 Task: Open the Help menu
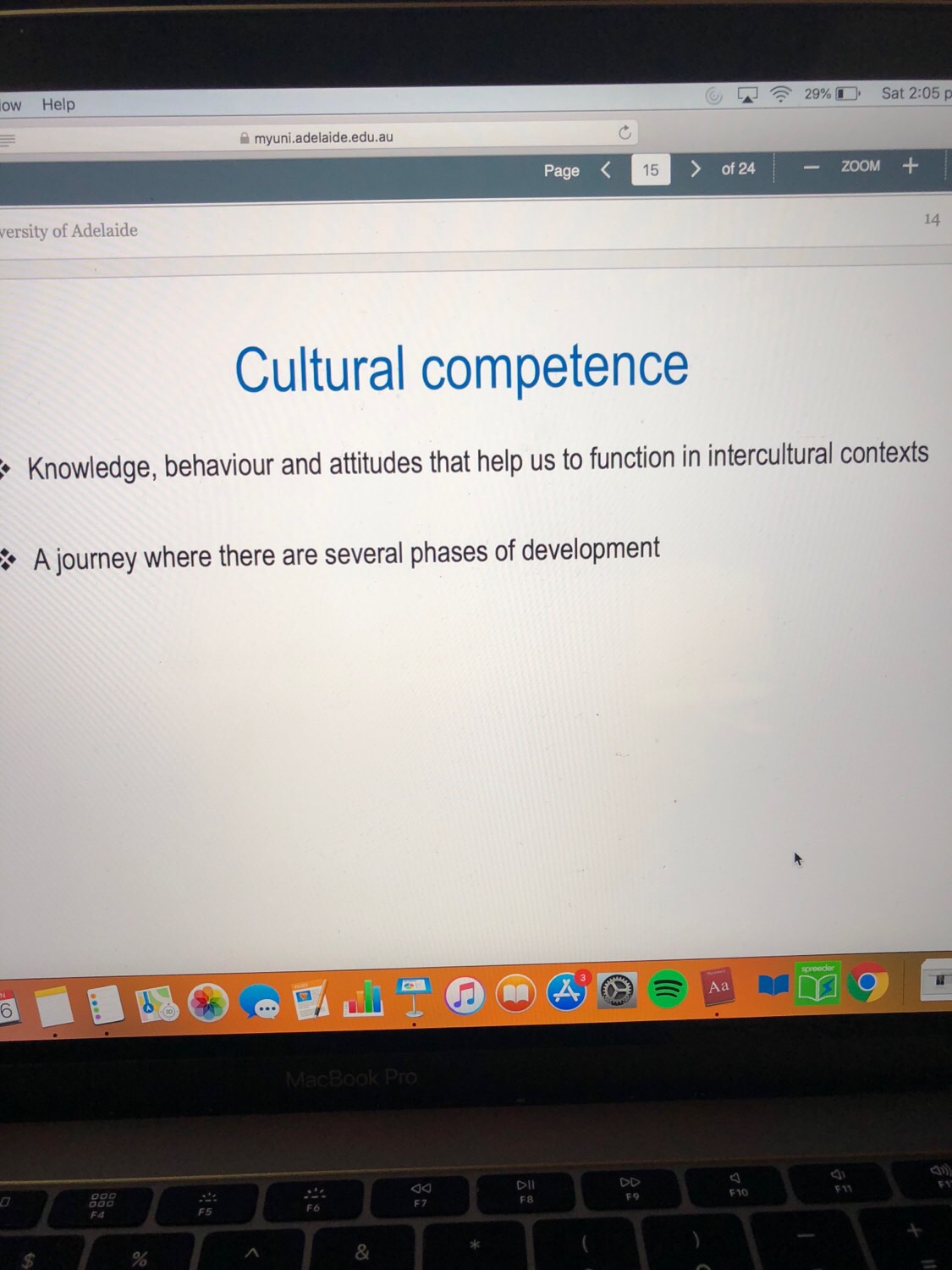pos(57,104)
